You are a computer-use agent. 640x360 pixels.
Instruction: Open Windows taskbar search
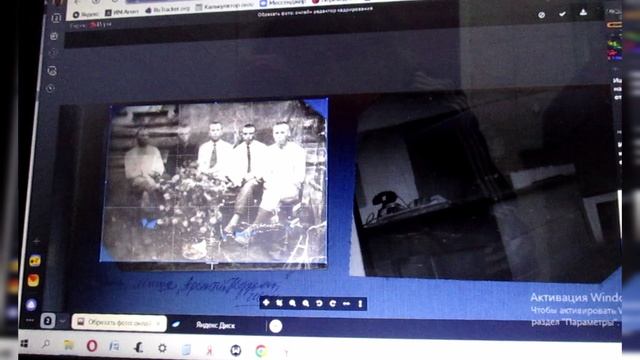[x=46, y=344]
